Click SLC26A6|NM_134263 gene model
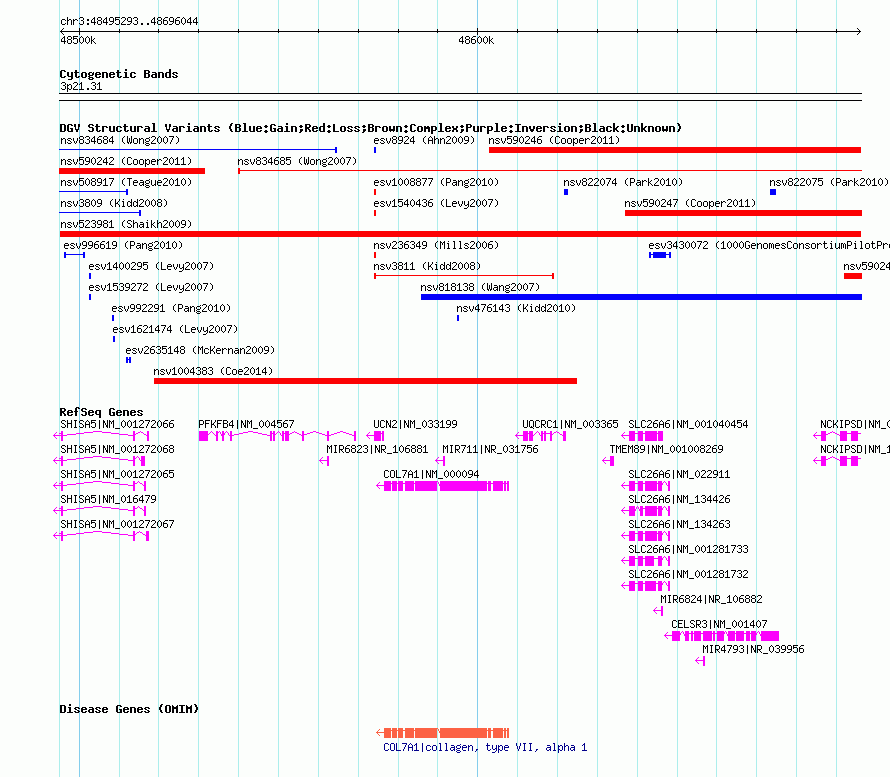The height and width of the screenshot is (777, 890). pos(646,536)
